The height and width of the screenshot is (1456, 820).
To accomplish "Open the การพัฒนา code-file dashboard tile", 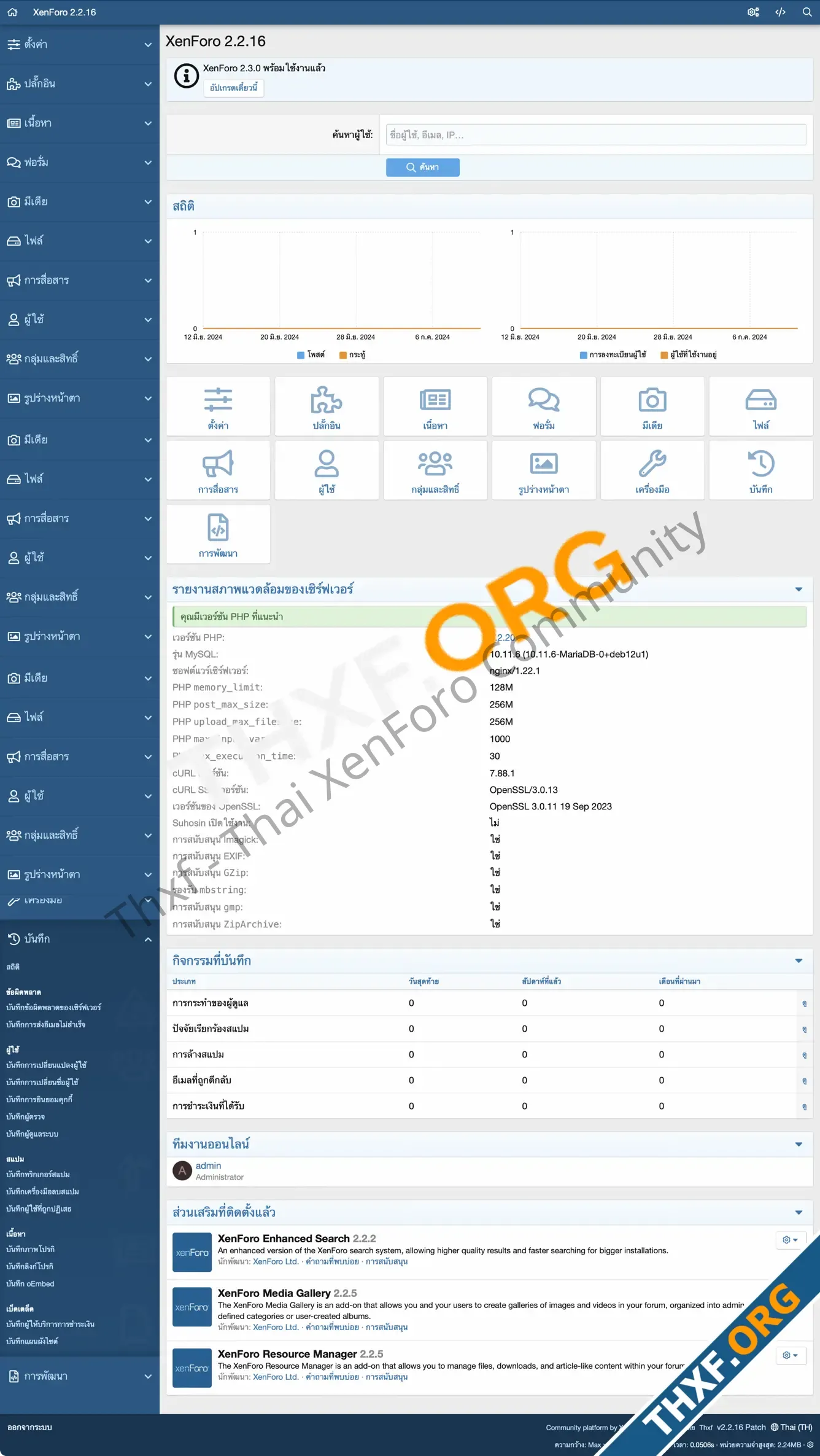I will 218,534.
